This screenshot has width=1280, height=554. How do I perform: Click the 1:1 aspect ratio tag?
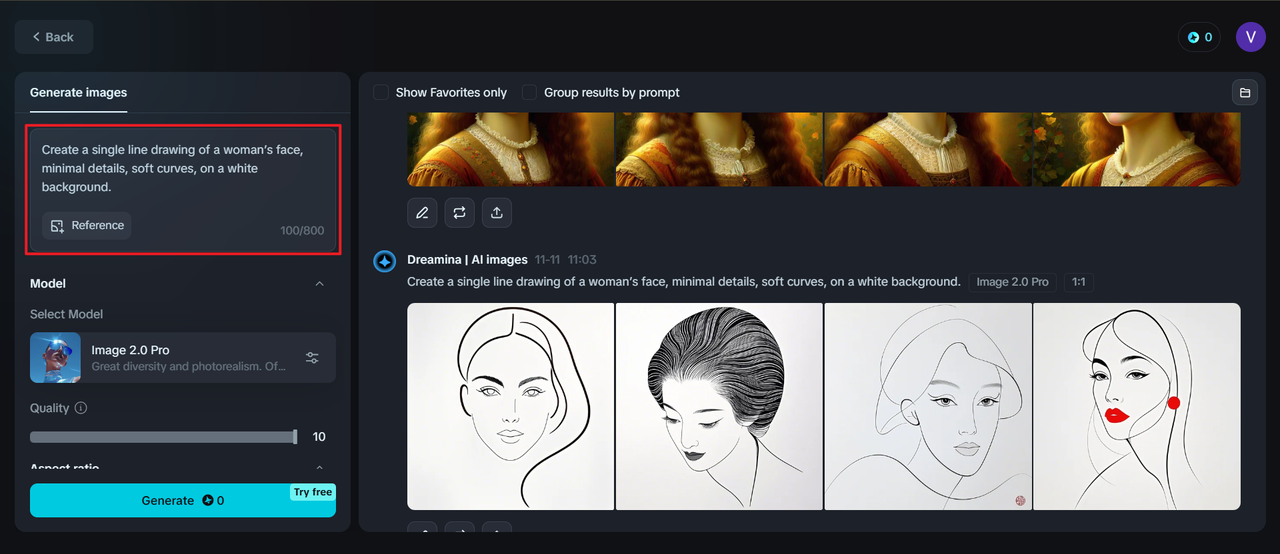1079,282
